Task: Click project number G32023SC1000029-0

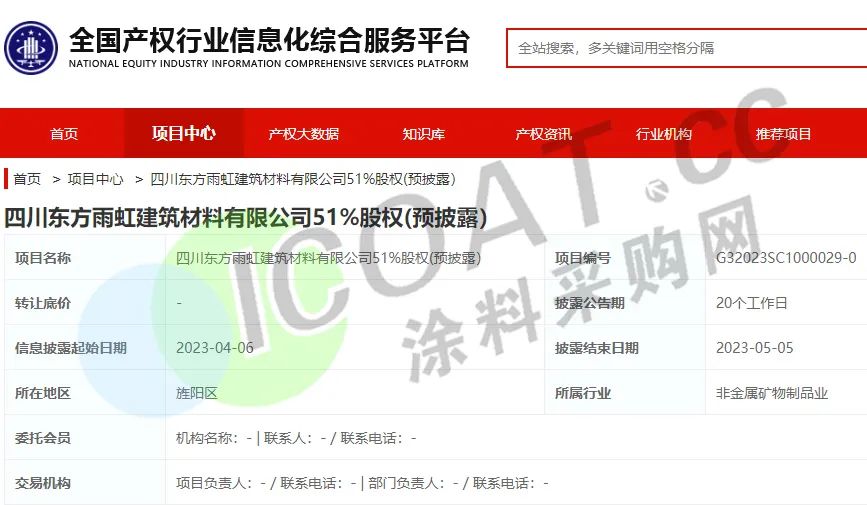Action: click(786, 258)
